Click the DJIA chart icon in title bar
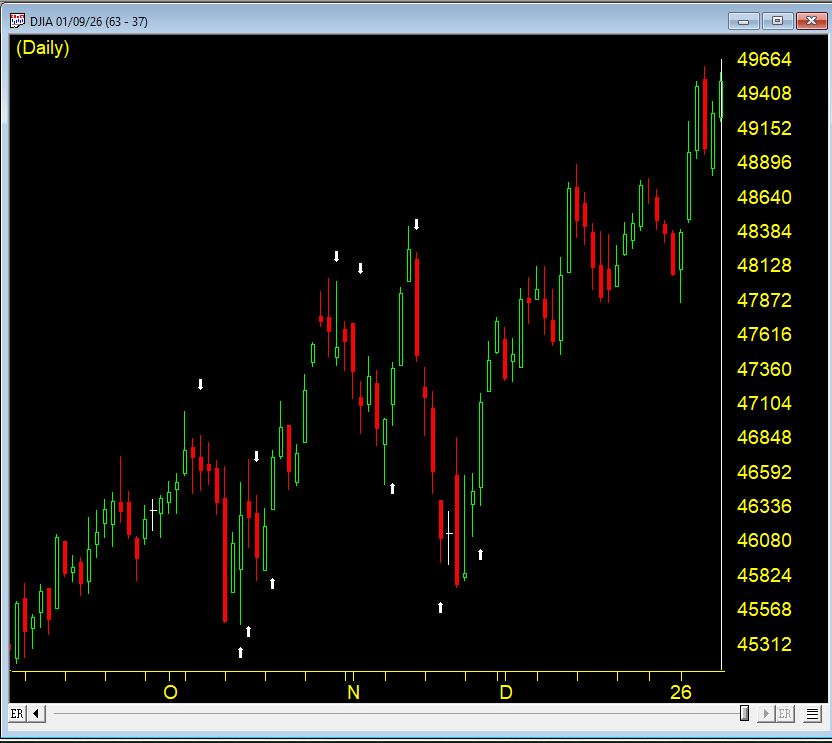Screen dimensions: 832x743 click(17, 21)
